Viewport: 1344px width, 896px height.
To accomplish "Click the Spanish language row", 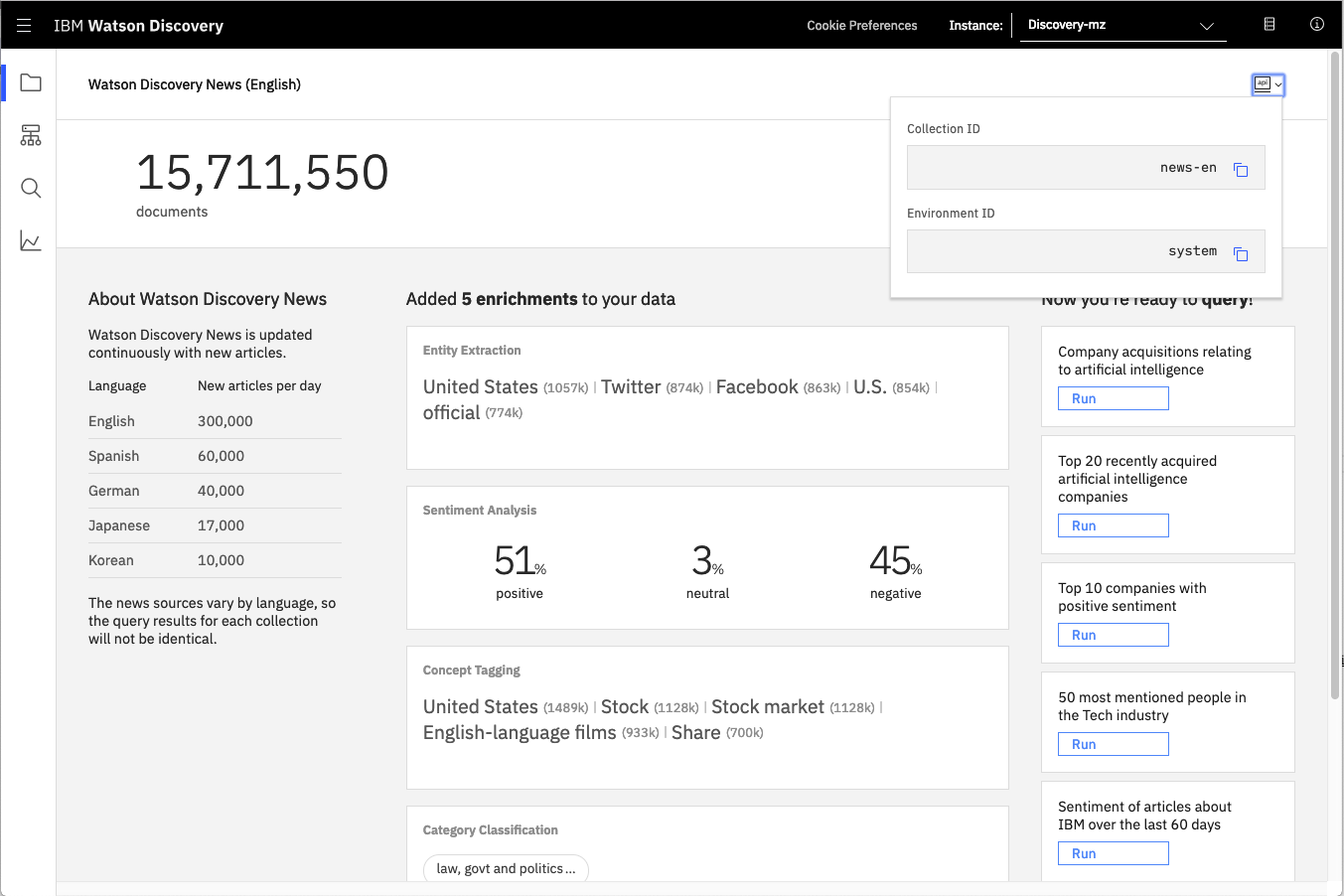I will click(x=215, y=456).
